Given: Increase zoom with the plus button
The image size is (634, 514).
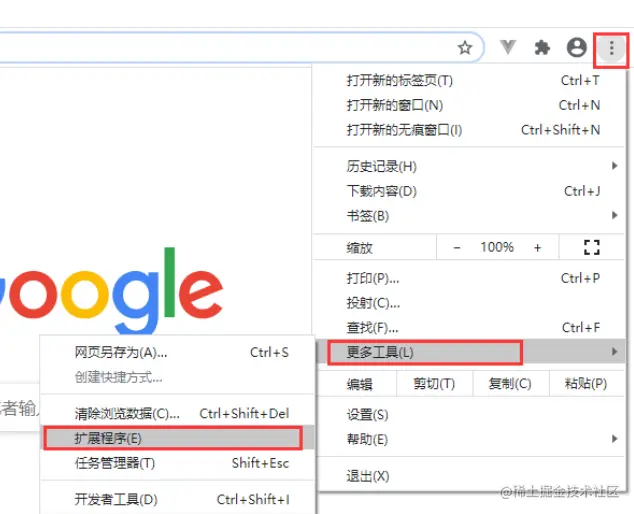Looking at the screenshot, I should click(537, 247).
